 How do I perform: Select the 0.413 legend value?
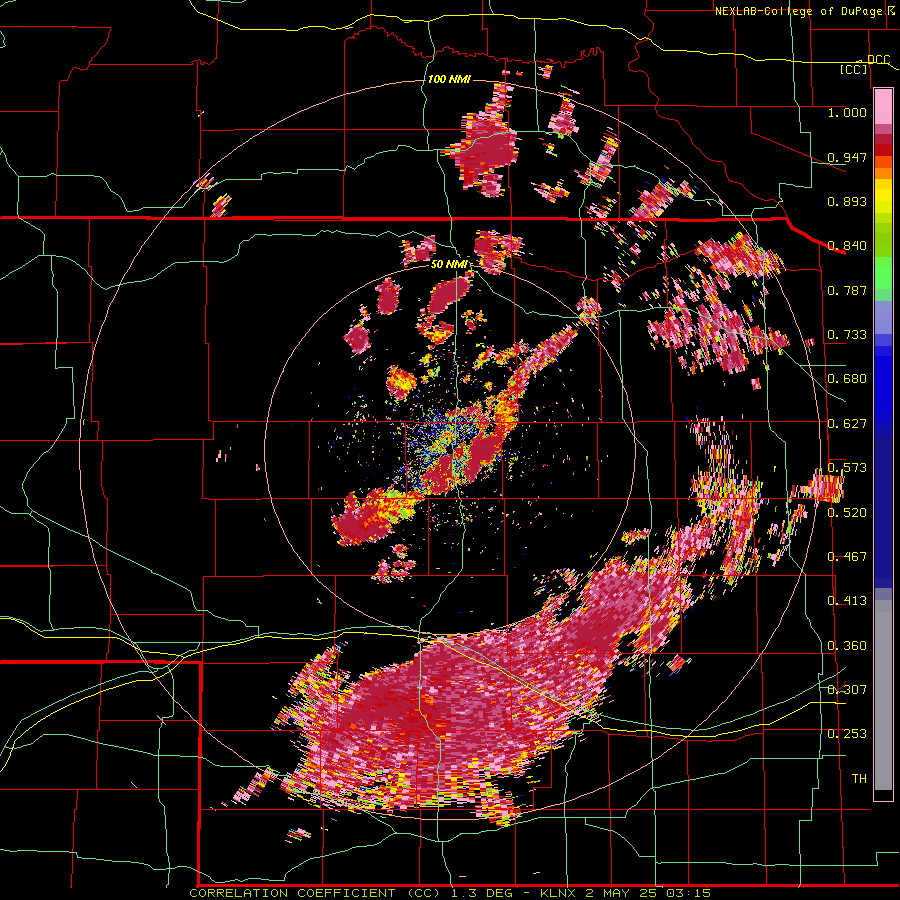click(847, 601)
